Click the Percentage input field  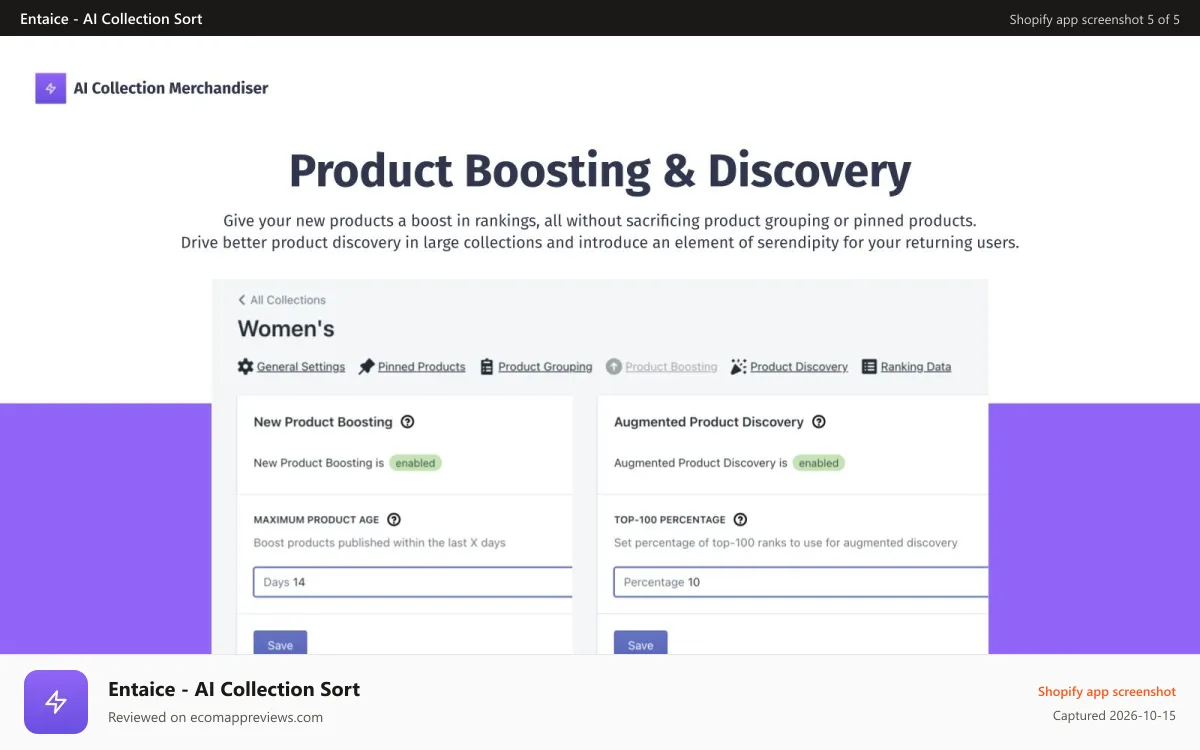click(801, 582)
